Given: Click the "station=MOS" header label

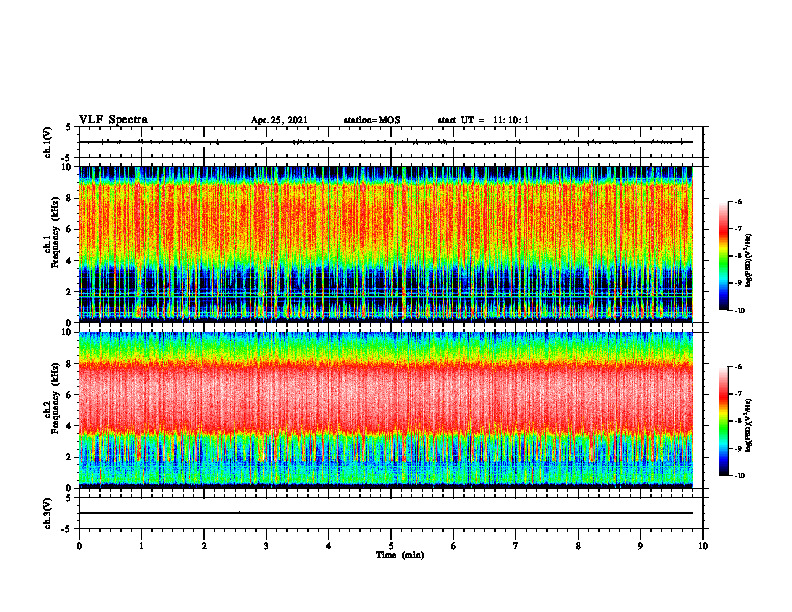Looking at the screenshot, I should pos(372,120).
